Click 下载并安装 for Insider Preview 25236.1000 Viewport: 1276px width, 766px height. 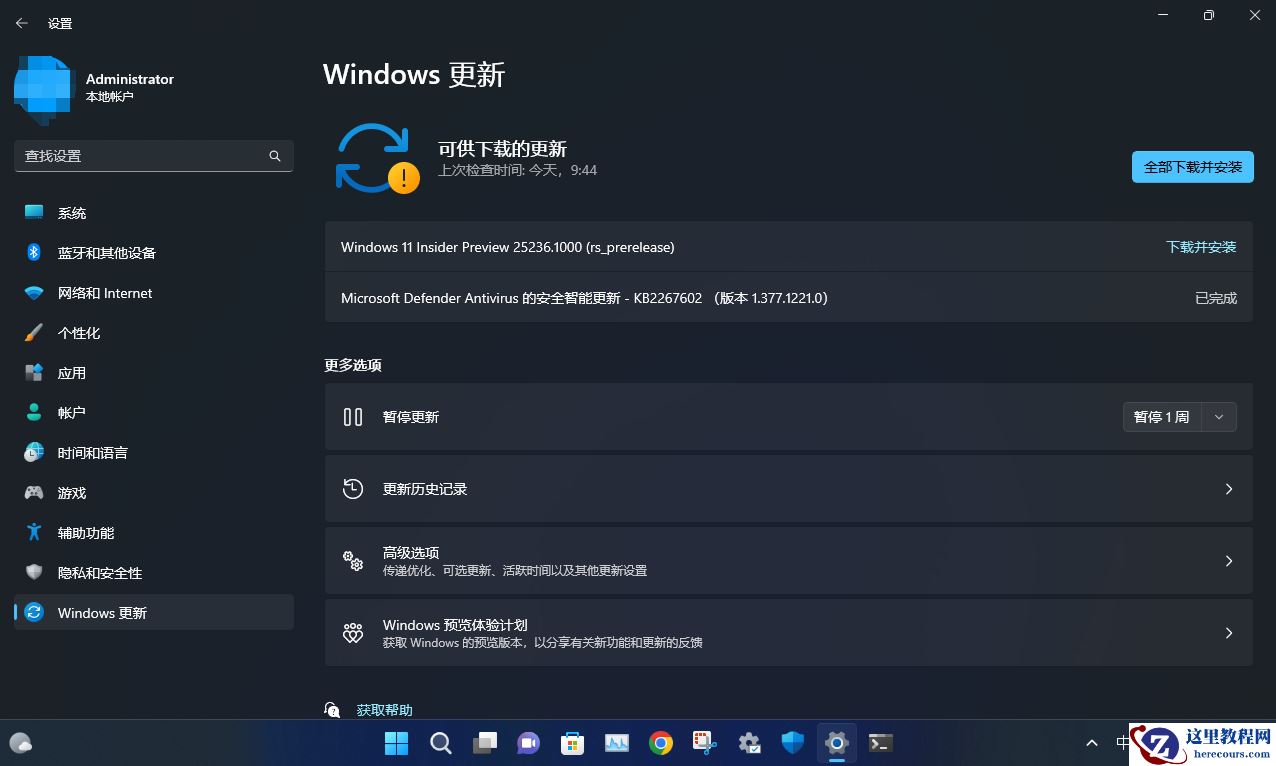[1201, 247]
